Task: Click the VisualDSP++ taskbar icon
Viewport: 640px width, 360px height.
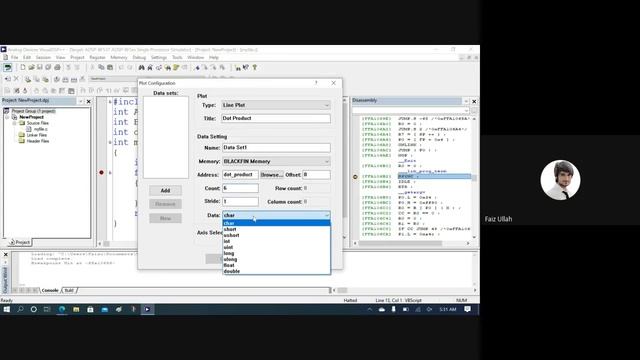Action: coord(147,309)
